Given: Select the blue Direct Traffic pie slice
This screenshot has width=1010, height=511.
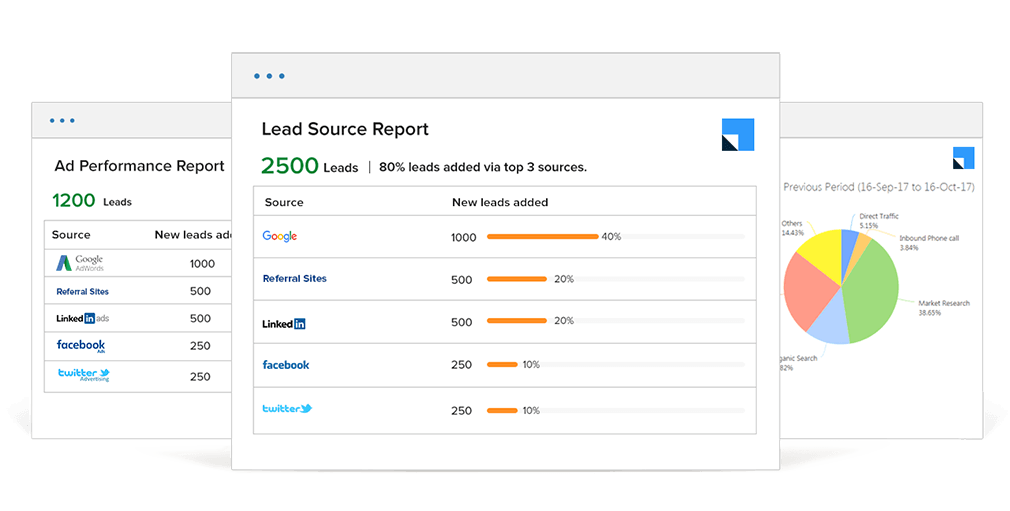Looking at the screenshot, I should pos(850,248).
